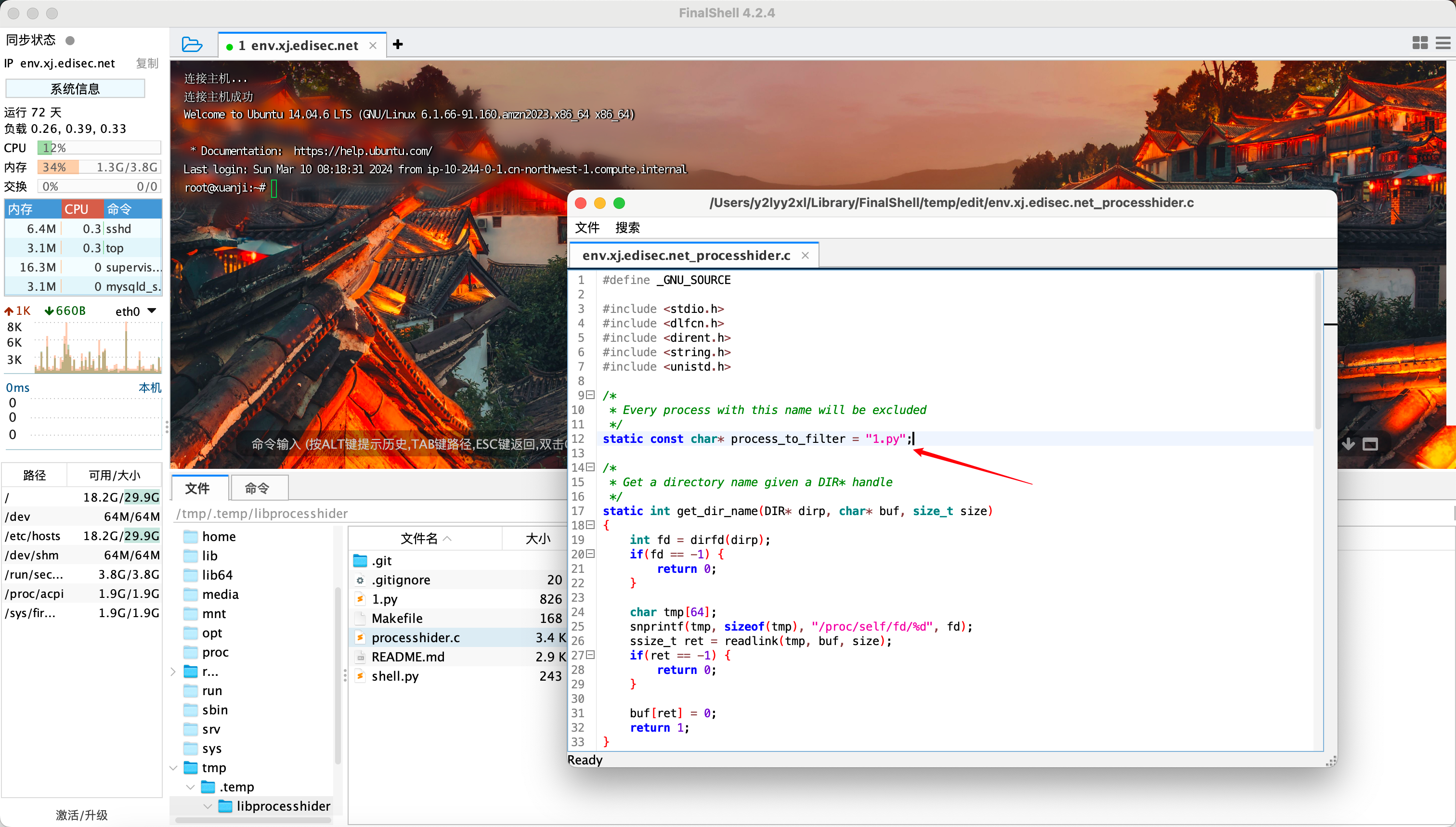The height and width of the screenshot is (827, 1456).
Task: Click the 激活/升级 upgrade link
Action: [x=82, y=814]
